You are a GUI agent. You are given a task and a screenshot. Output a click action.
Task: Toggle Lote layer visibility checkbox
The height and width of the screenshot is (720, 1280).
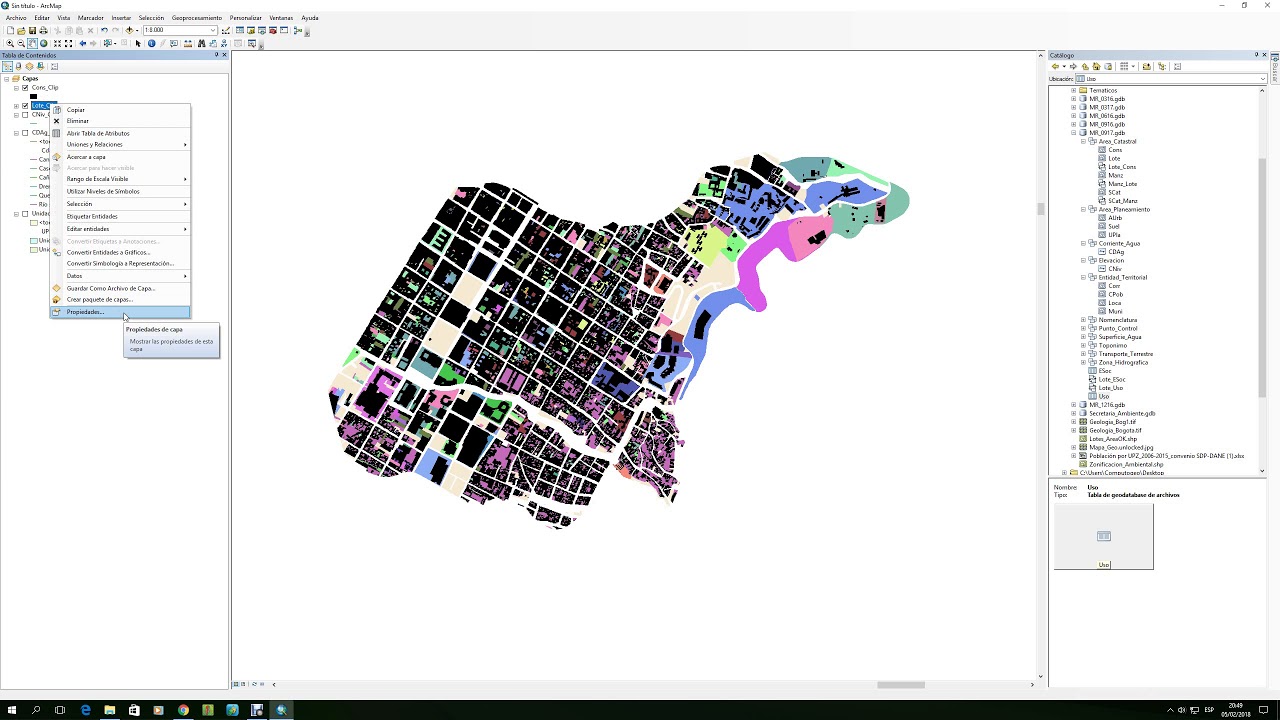click(25, 105)
